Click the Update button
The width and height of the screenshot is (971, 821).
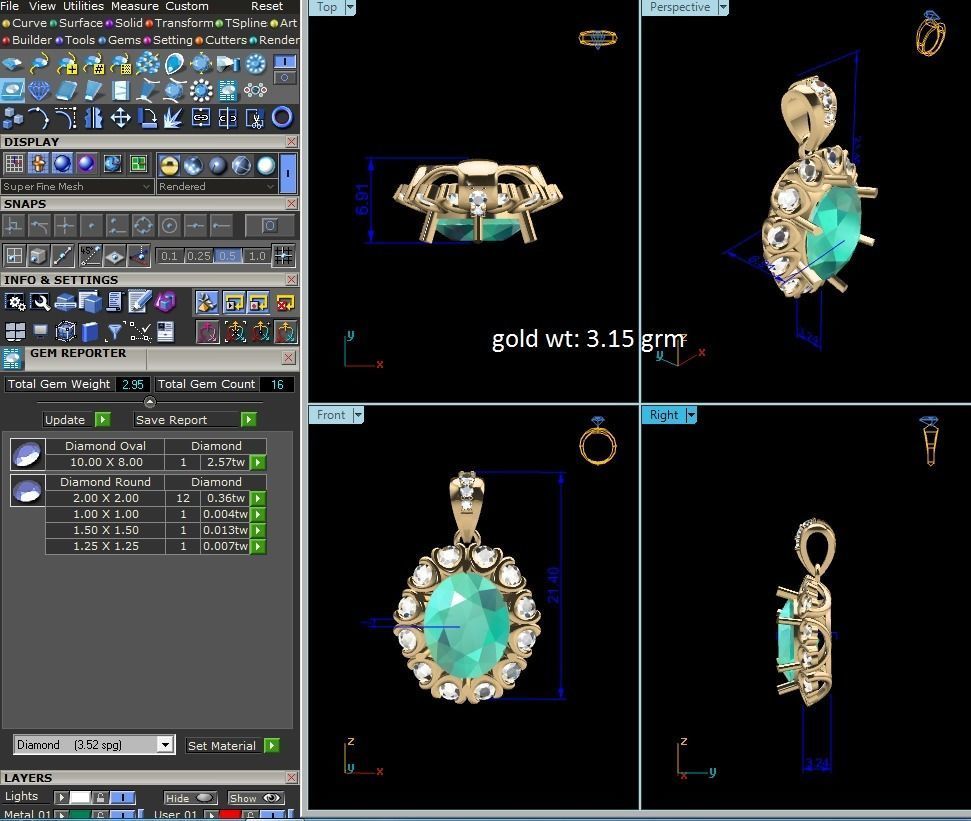pyautogui.click(x=76, y=420)
